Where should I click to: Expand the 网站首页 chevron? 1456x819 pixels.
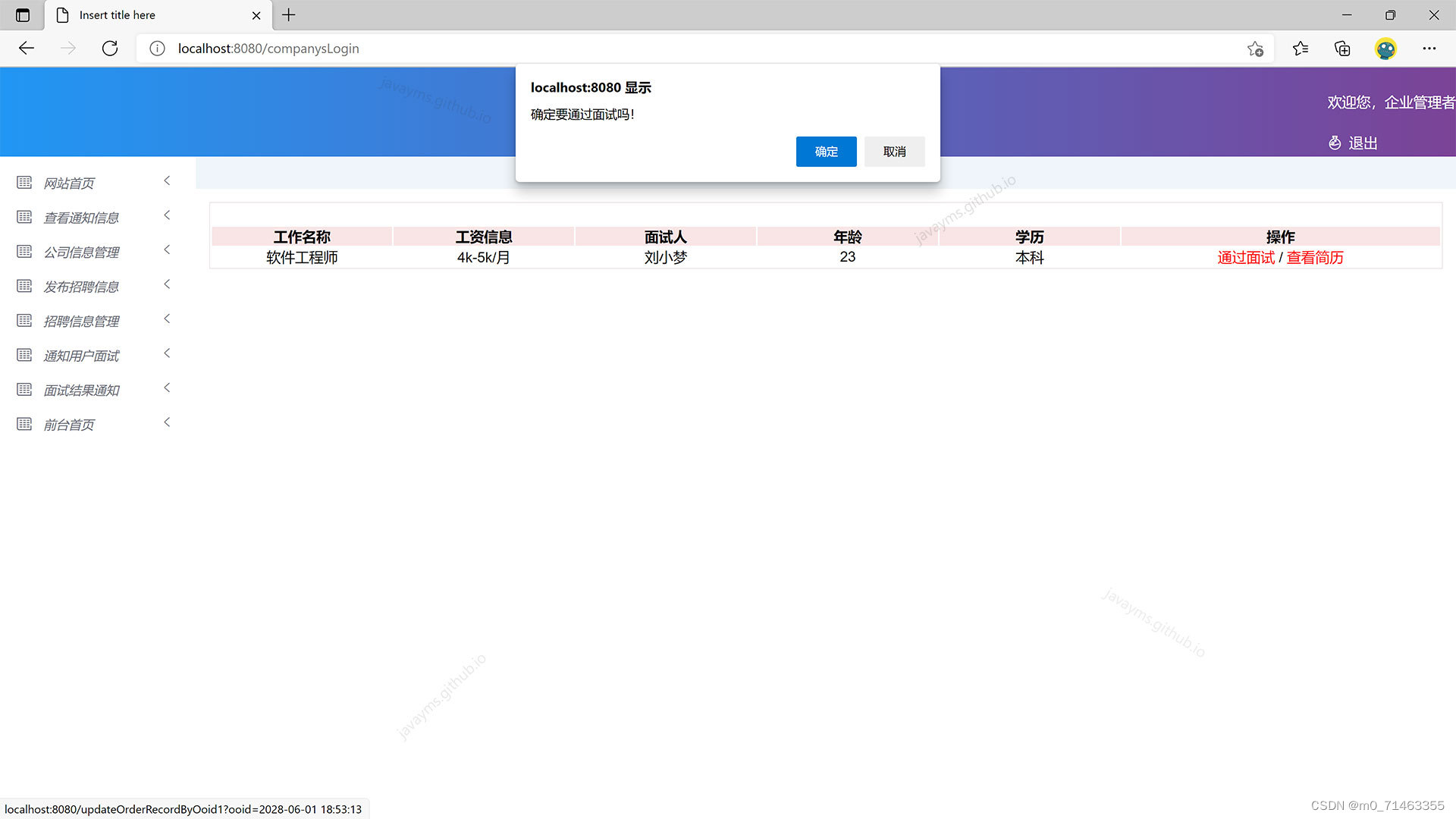[x=167, y=180]
